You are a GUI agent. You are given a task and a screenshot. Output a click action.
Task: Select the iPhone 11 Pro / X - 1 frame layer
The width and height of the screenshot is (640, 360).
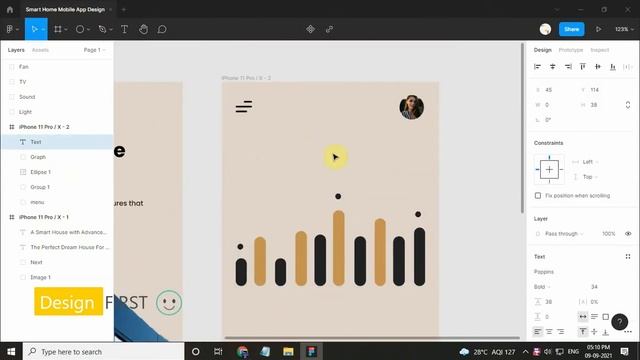click(57, 217)
